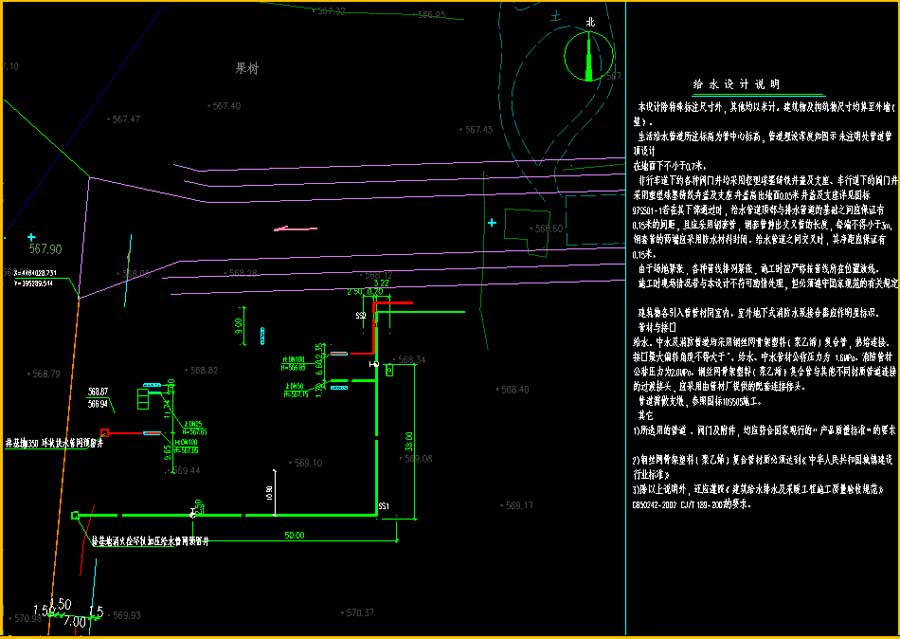The width and height of the screenshot is (900, 639).
Task: Select the red square valve well marker
Action: coord(109,432)
